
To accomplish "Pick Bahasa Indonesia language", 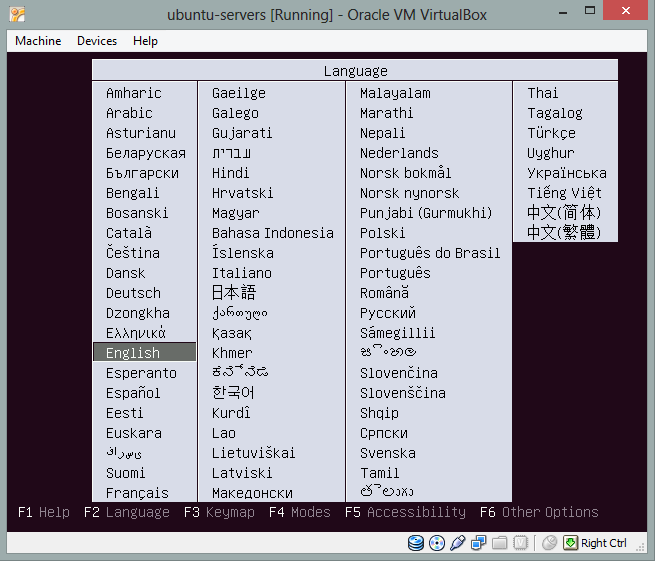I will (273, 233).
